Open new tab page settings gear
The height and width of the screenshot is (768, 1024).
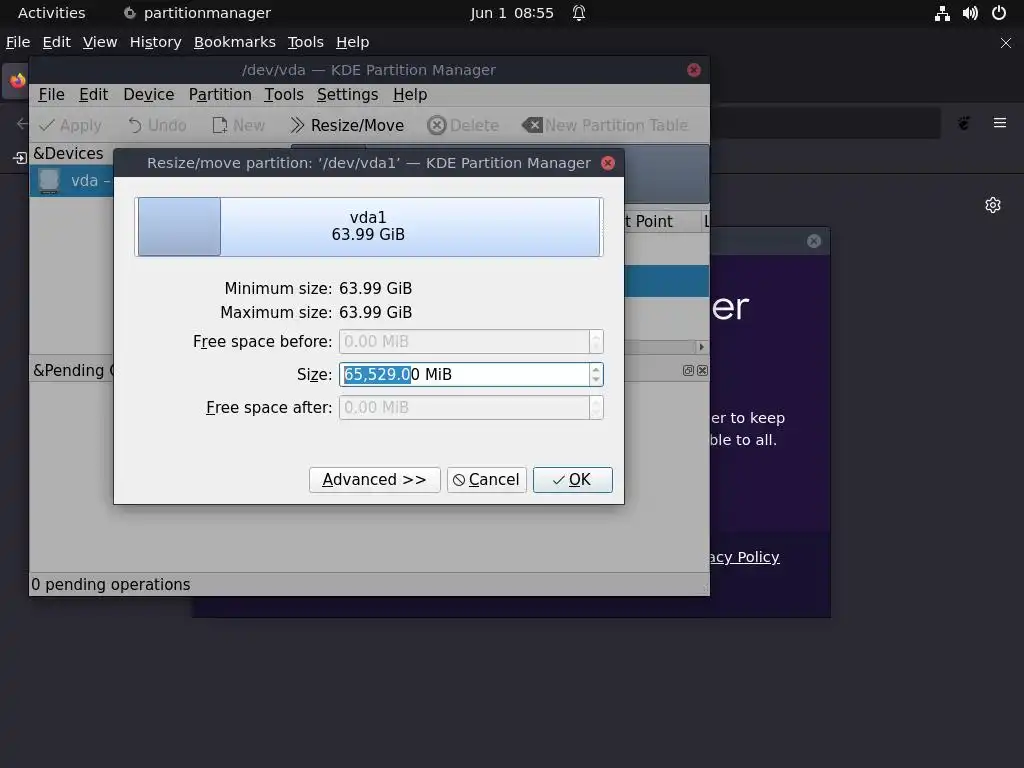[x=993, y=205]
